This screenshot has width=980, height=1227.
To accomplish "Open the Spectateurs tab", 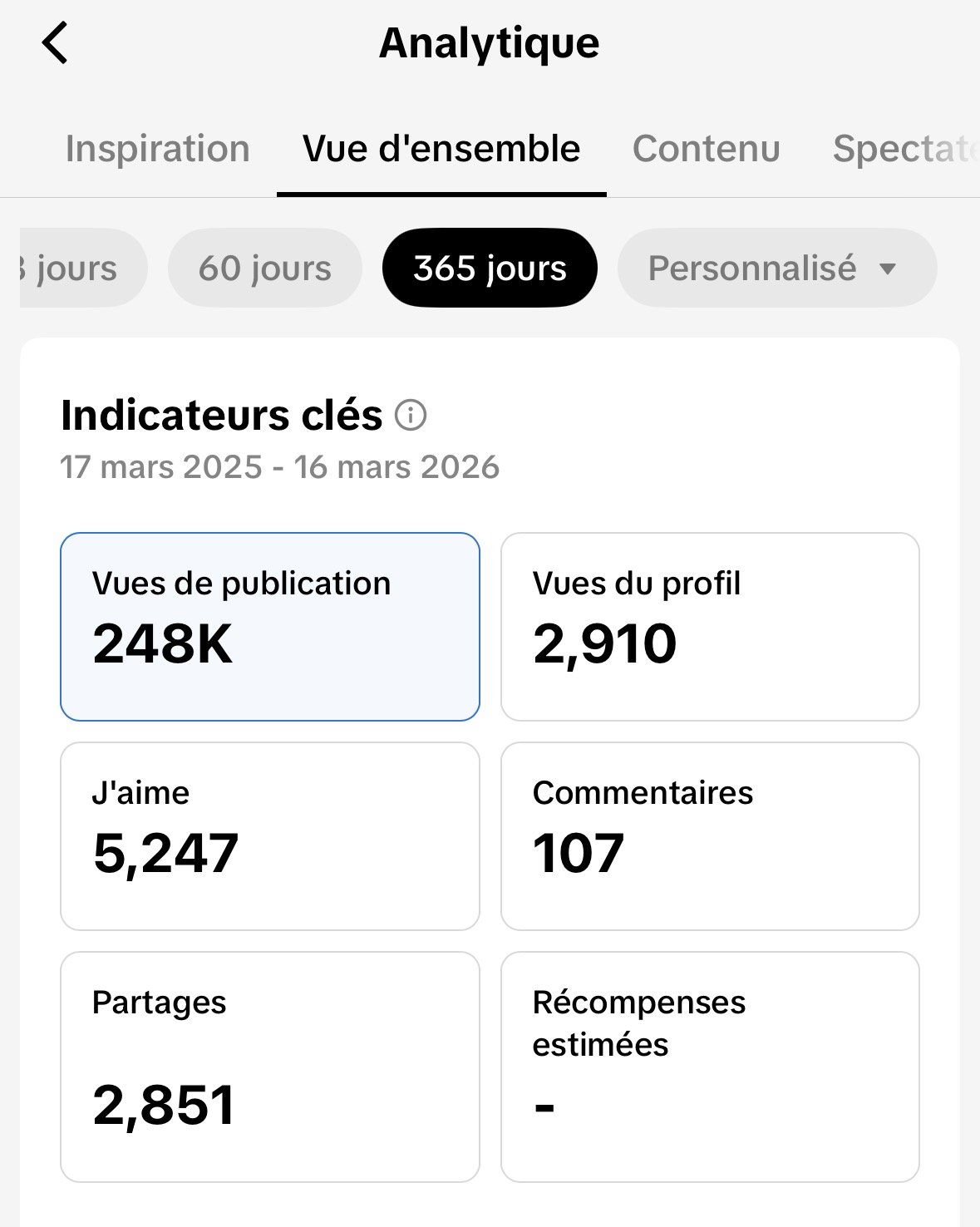I will [x=906, y=149].
